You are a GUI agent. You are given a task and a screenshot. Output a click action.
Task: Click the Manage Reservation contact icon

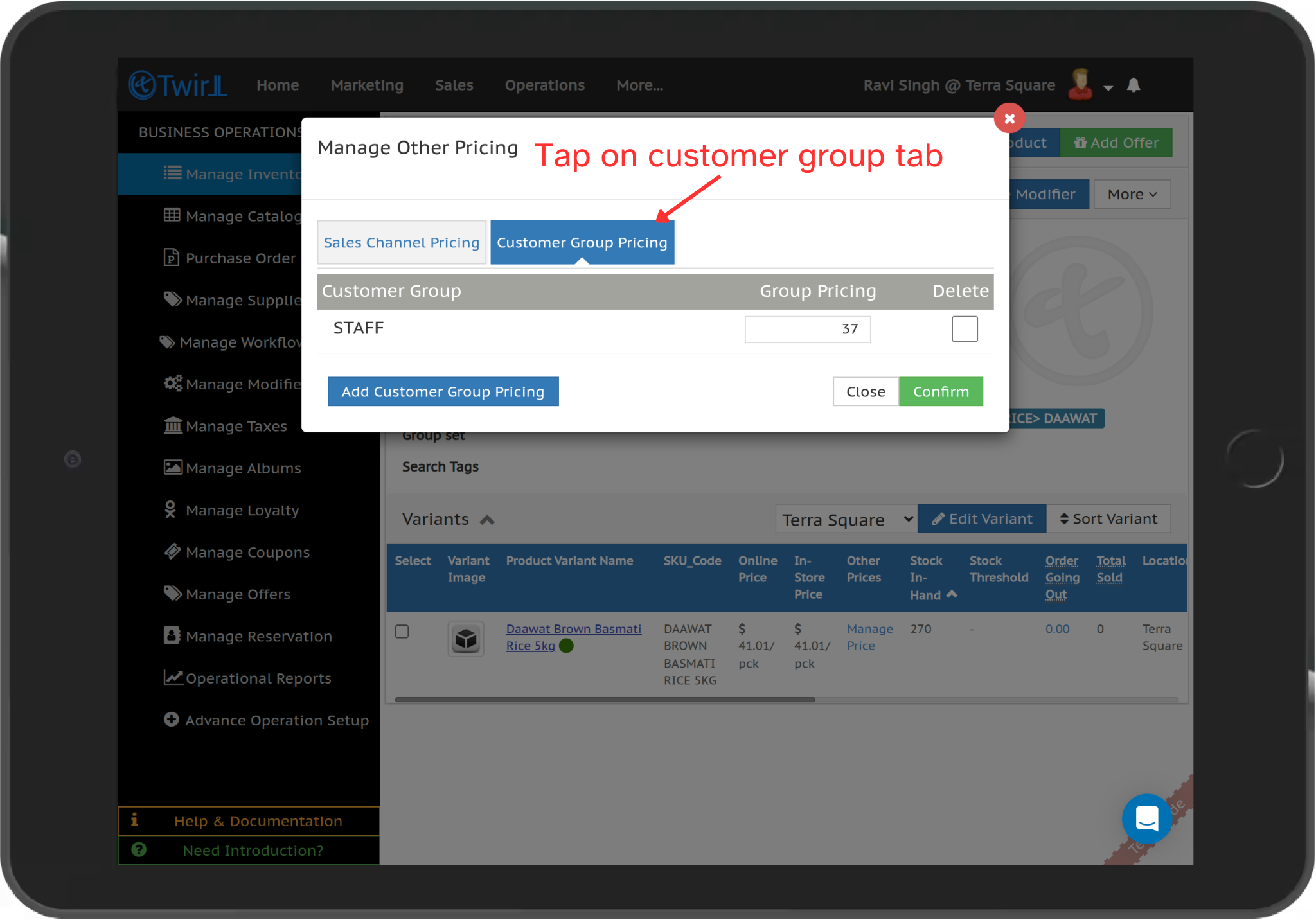(172, 635)
